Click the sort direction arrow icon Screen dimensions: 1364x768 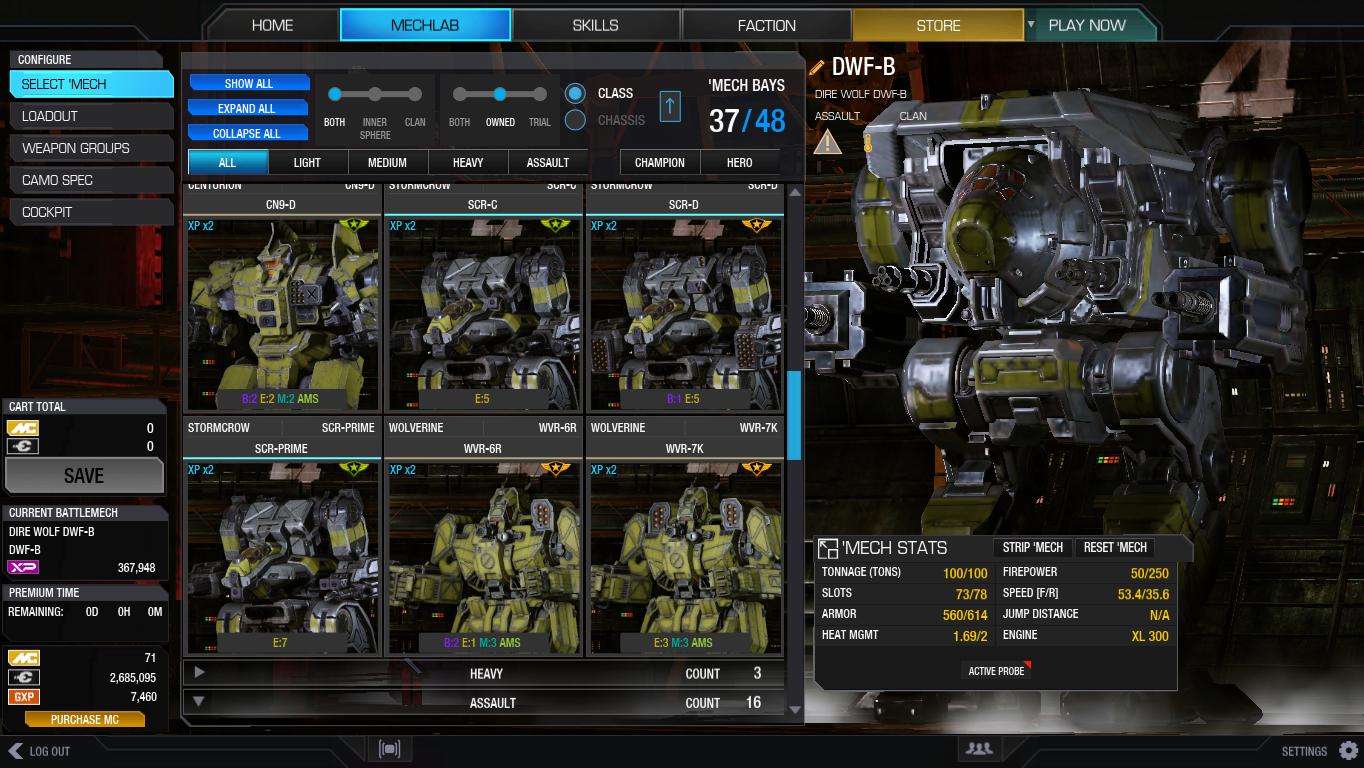point(670,106)
